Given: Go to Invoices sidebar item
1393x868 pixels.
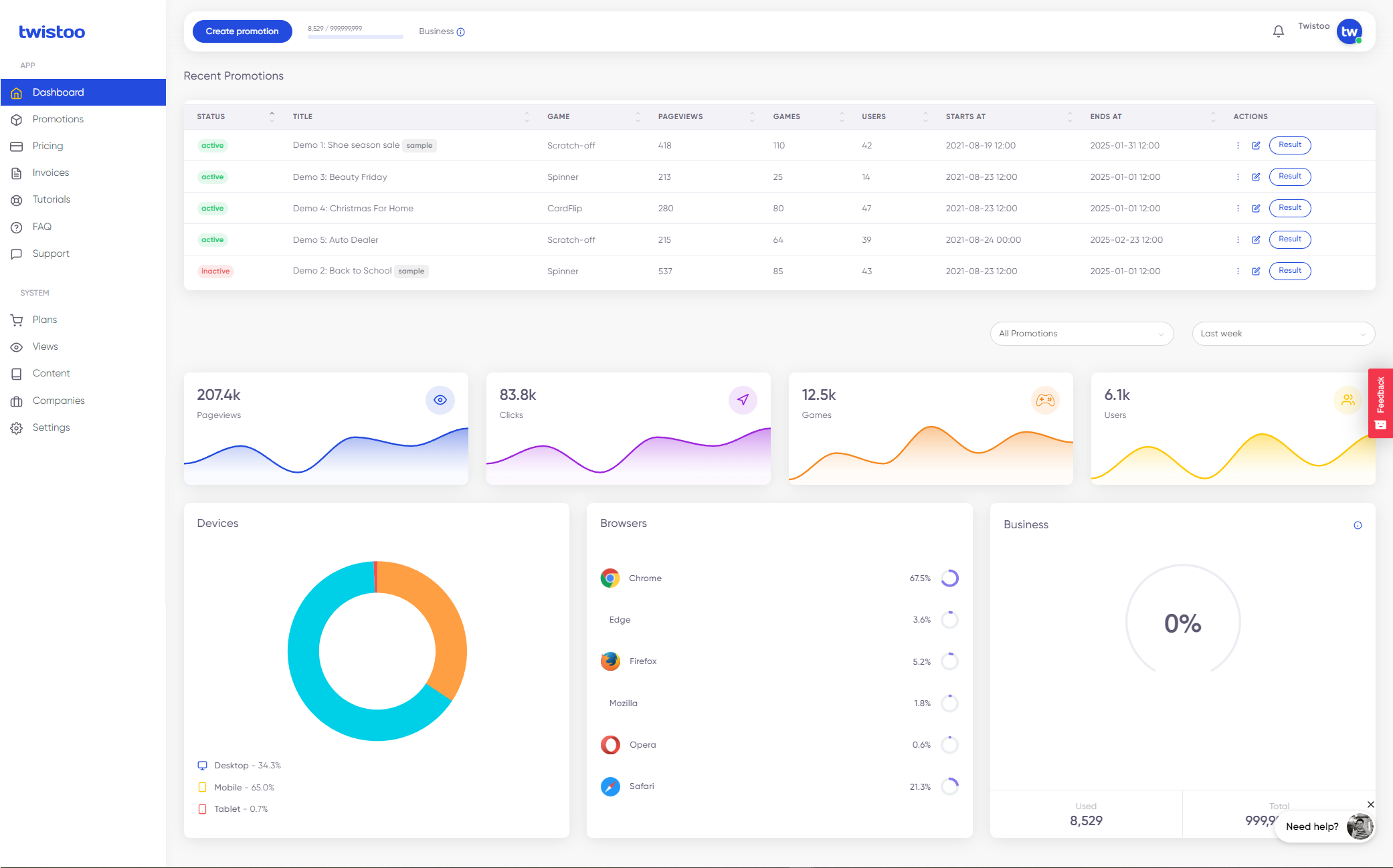Looking at the screenshot, I should click(51, 173).
